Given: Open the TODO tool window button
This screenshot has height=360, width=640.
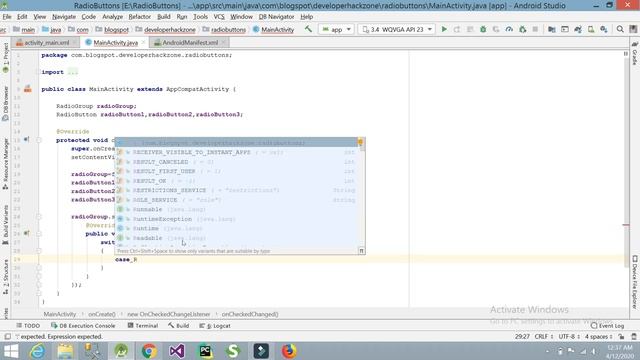Looking at the screenshot, I should coord(28,326).
